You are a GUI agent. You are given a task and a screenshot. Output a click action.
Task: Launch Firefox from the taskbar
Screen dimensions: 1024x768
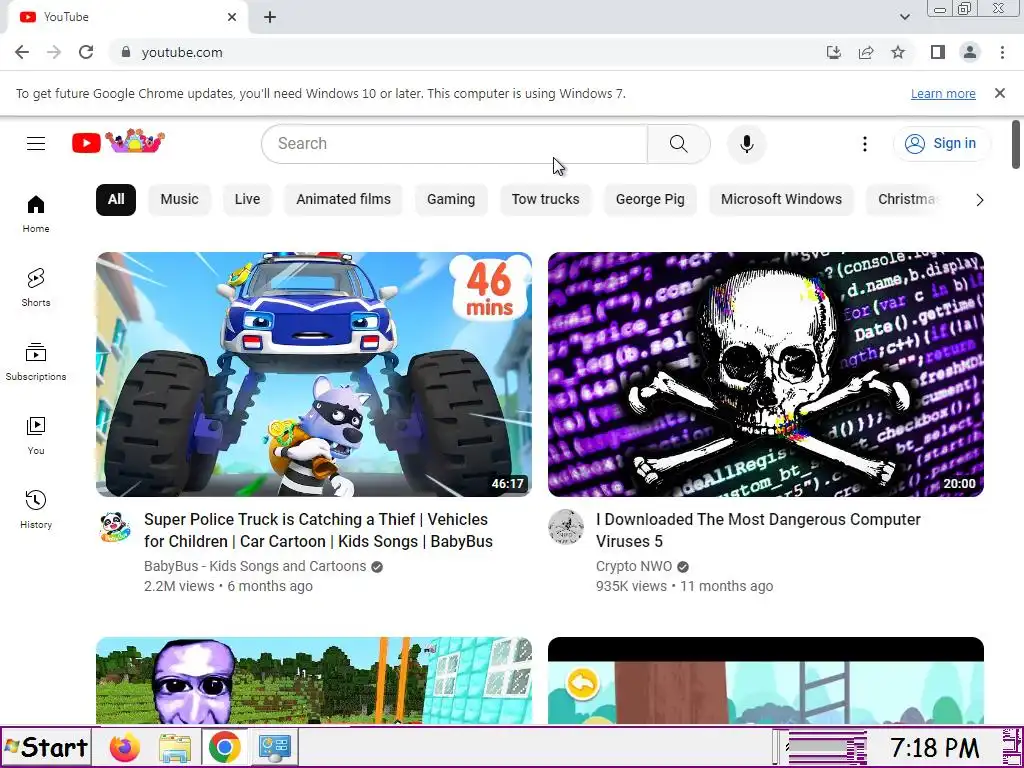click(x=125, y=747)
